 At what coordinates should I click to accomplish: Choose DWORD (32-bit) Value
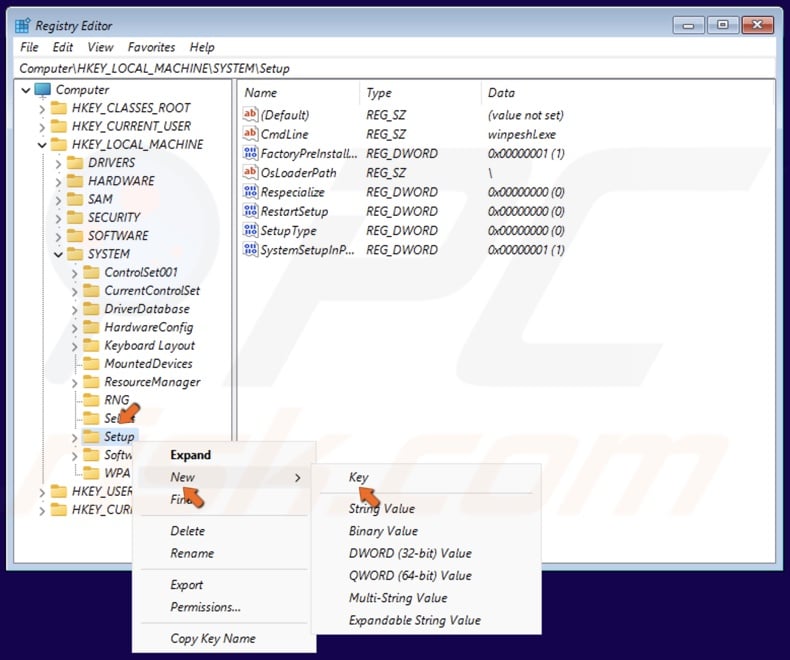click(426, 553)
